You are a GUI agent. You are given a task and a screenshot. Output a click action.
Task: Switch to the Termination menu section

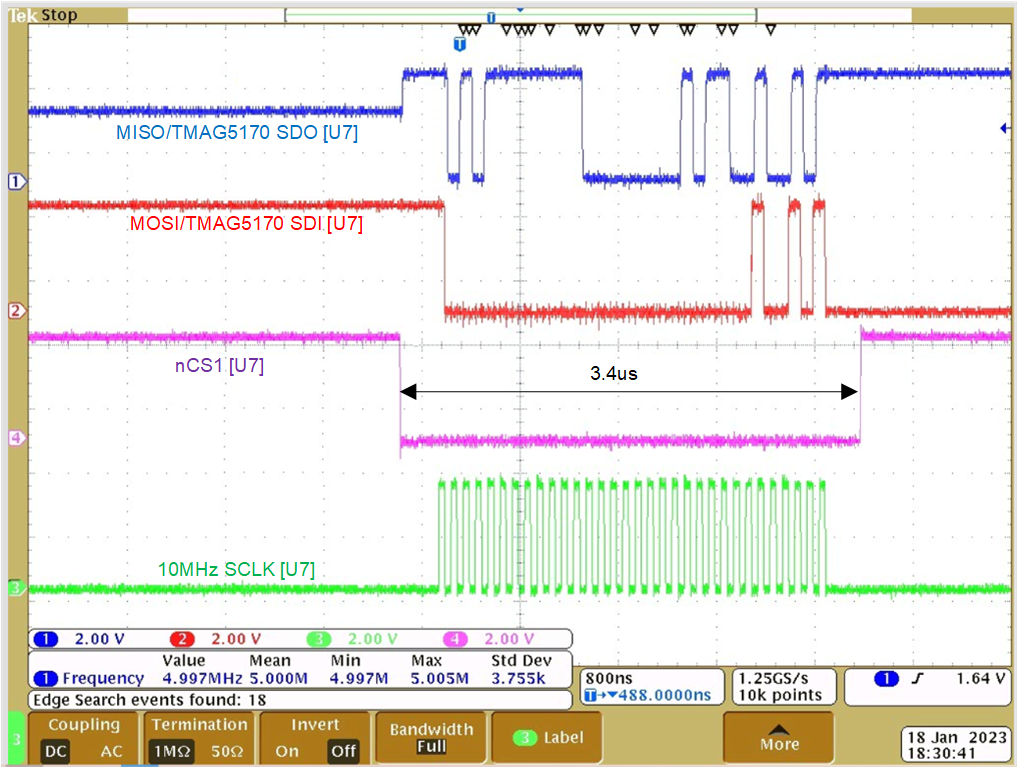[198, 724]
